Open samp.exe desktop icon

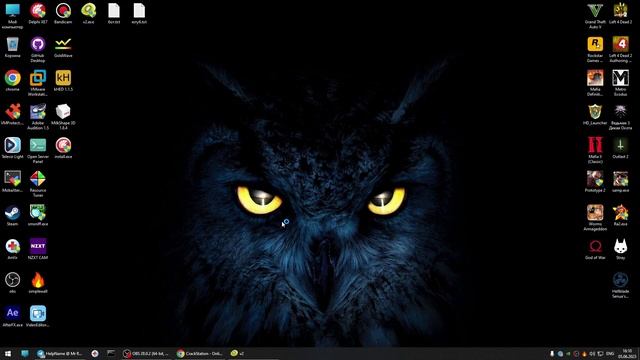(620, 182)
